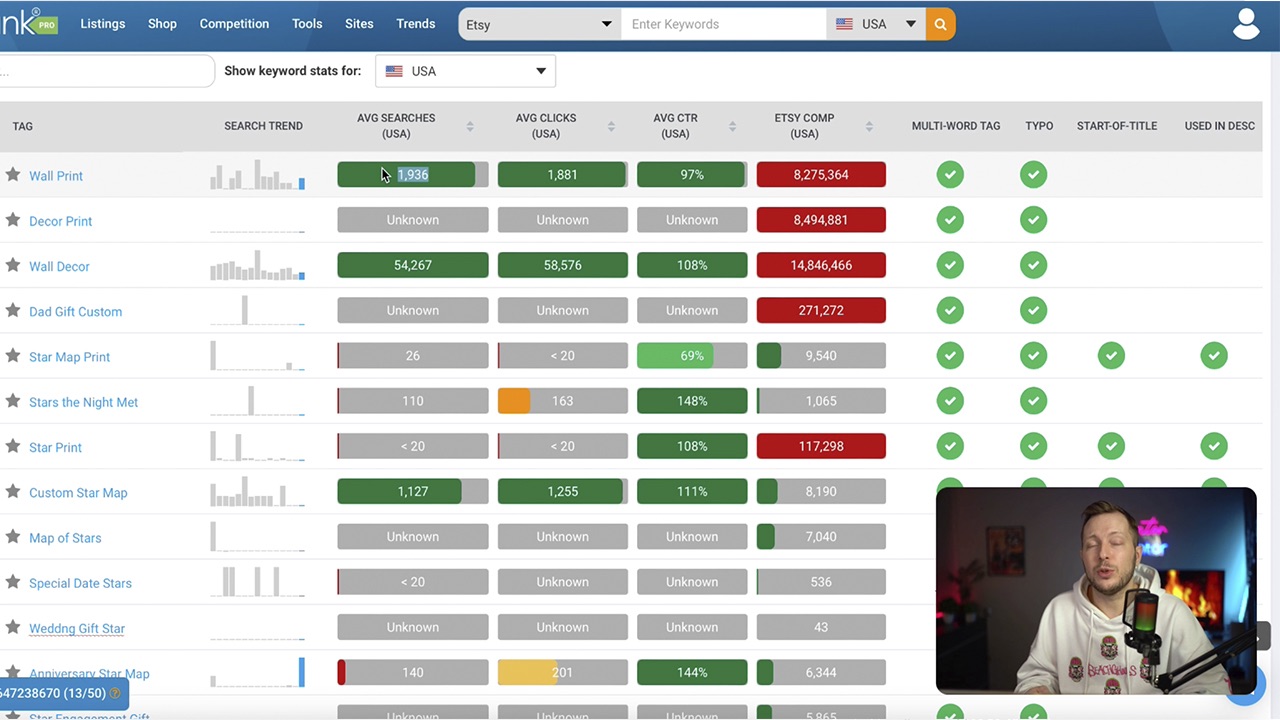Star the Stars the Night Met tag
Viewport: 1280px width, 720px height.
click(13, 401)
